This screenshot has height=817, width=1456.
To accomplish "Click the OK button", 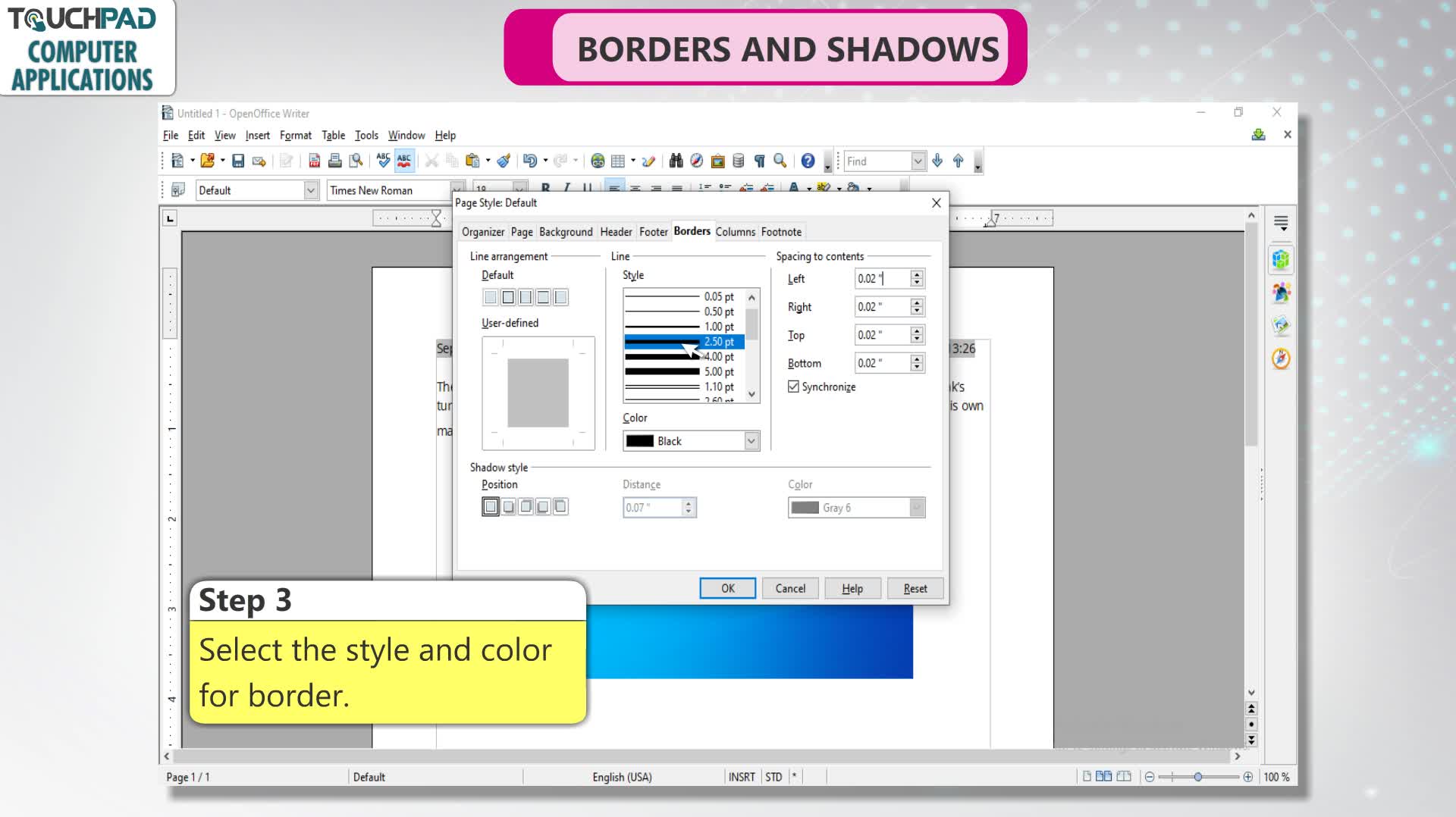I will click(727, 588).
